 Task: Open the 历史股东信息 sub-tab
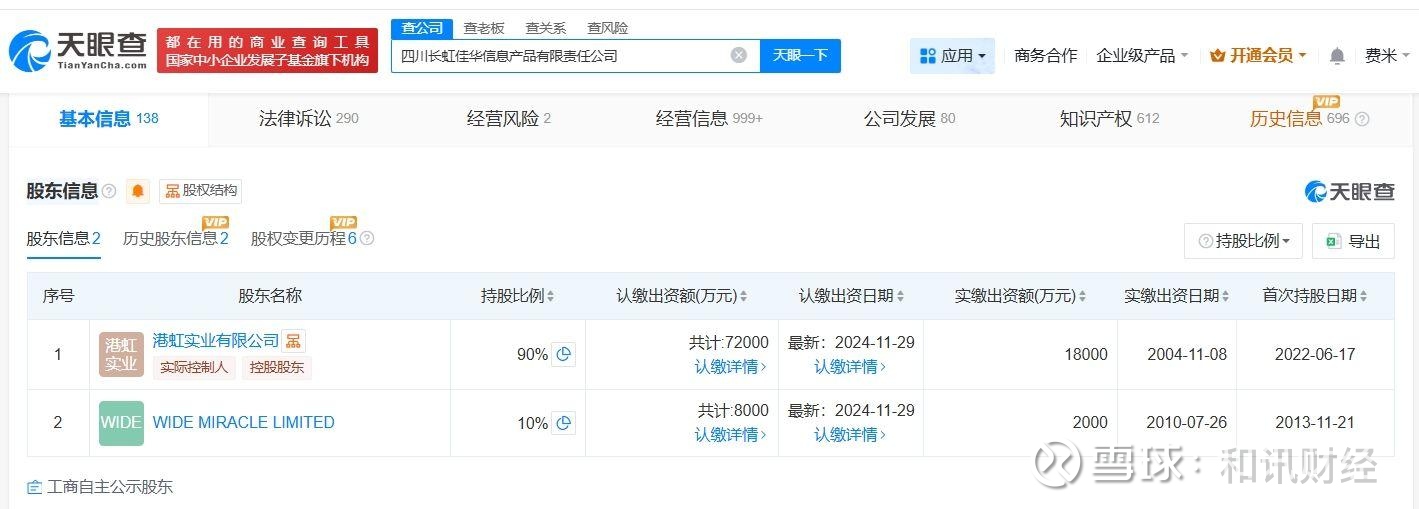176,239
